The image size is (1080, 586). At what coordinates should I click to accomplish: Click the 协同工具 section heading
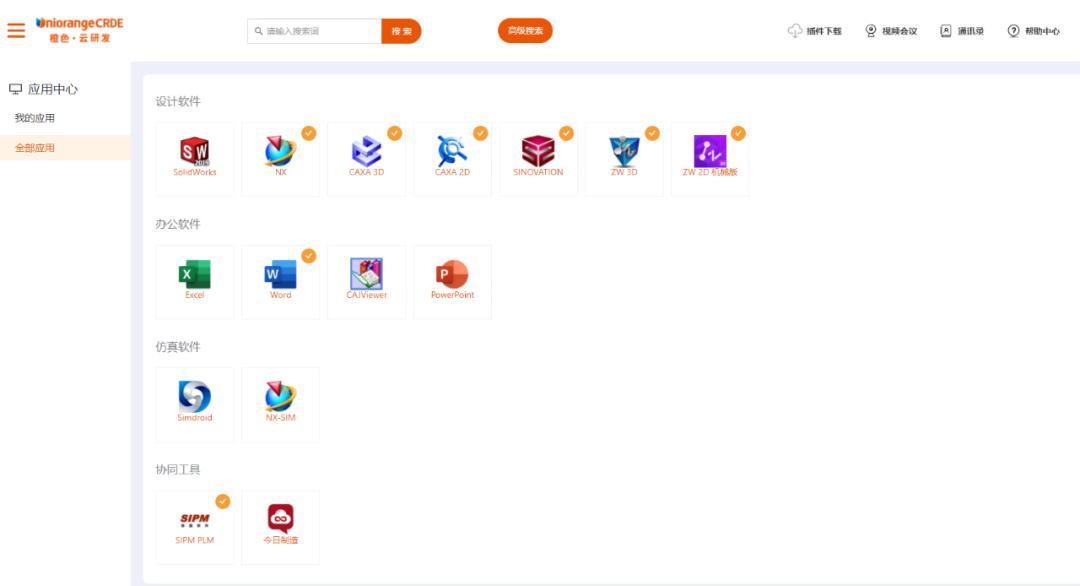(178, 469)
